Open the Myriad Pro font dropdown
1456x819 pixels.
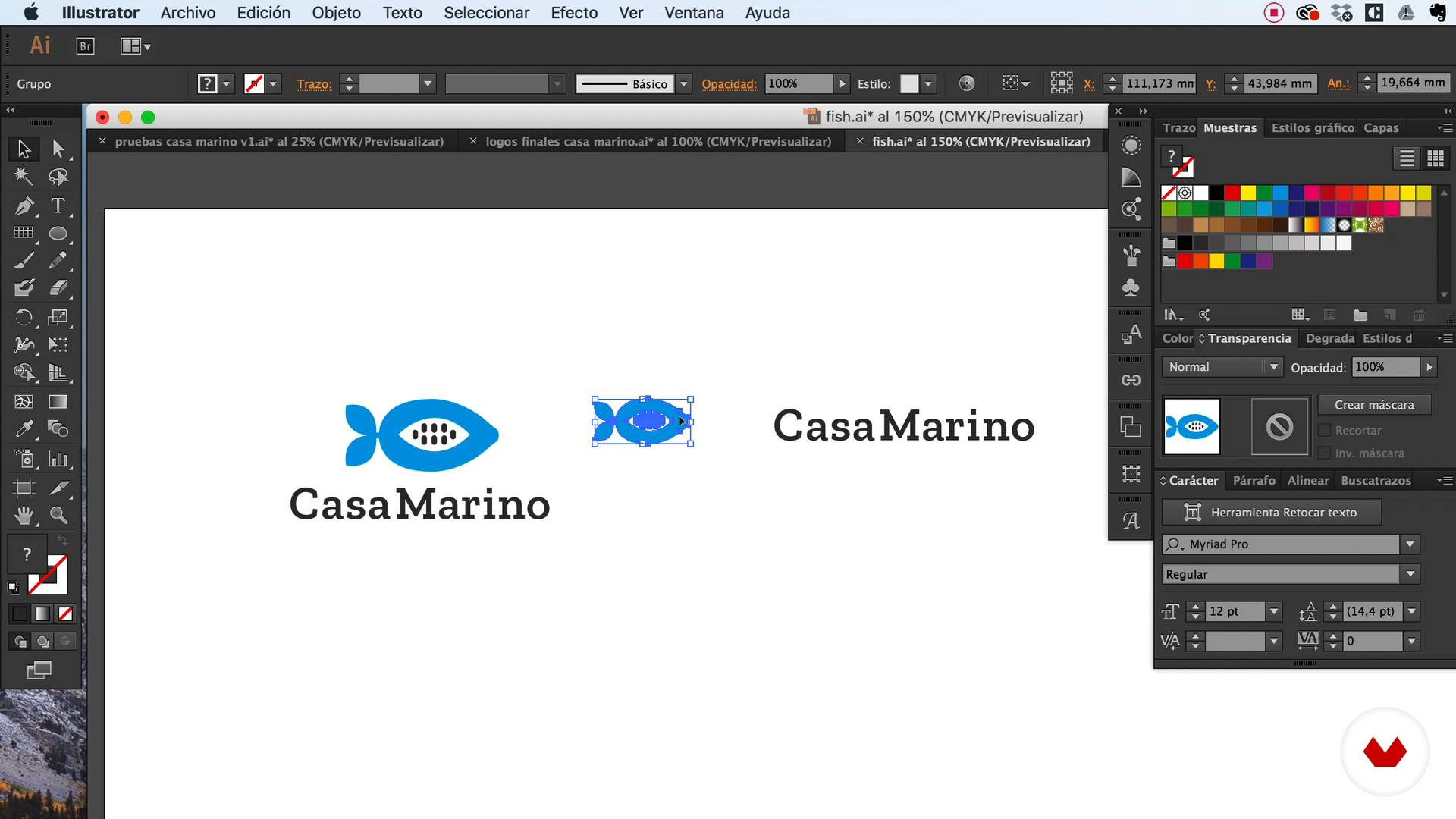click(x=1410, y=544)
